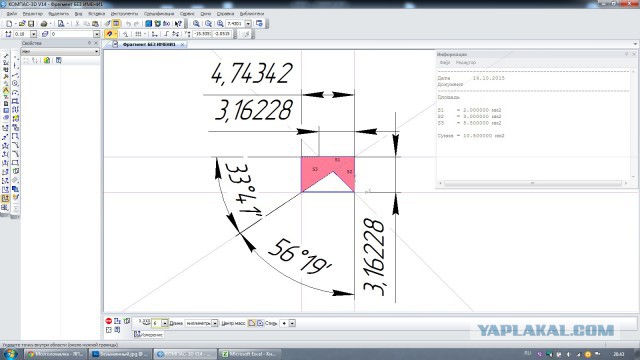Image resolution: width=640 pixels, height=360 pixels.
Task: Toggle the second center of mass option
Action: click(x=260, y=323)
